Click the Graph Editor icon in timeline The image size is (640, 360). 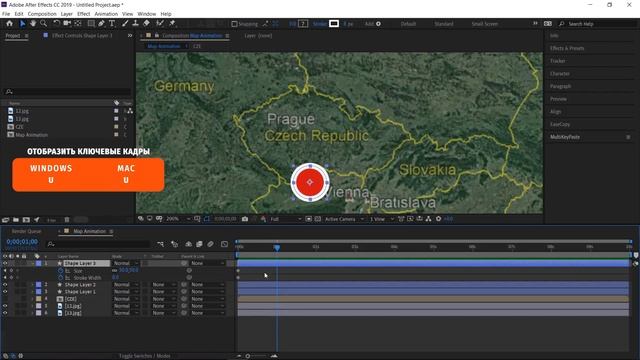click(x=224, y=244)
